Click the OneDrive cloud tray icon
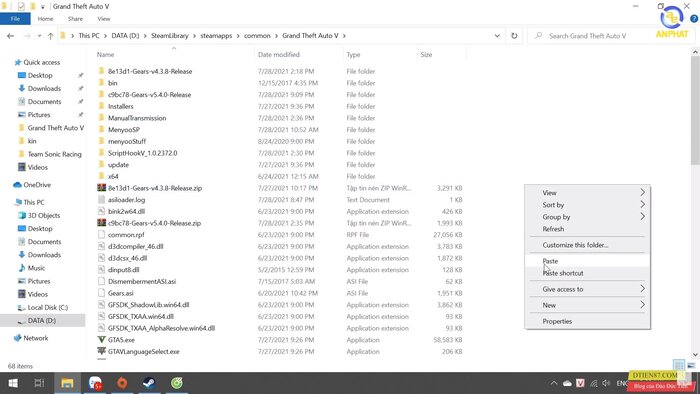The width and height of the screenshot is (700, 394). [x=567, y=383]
